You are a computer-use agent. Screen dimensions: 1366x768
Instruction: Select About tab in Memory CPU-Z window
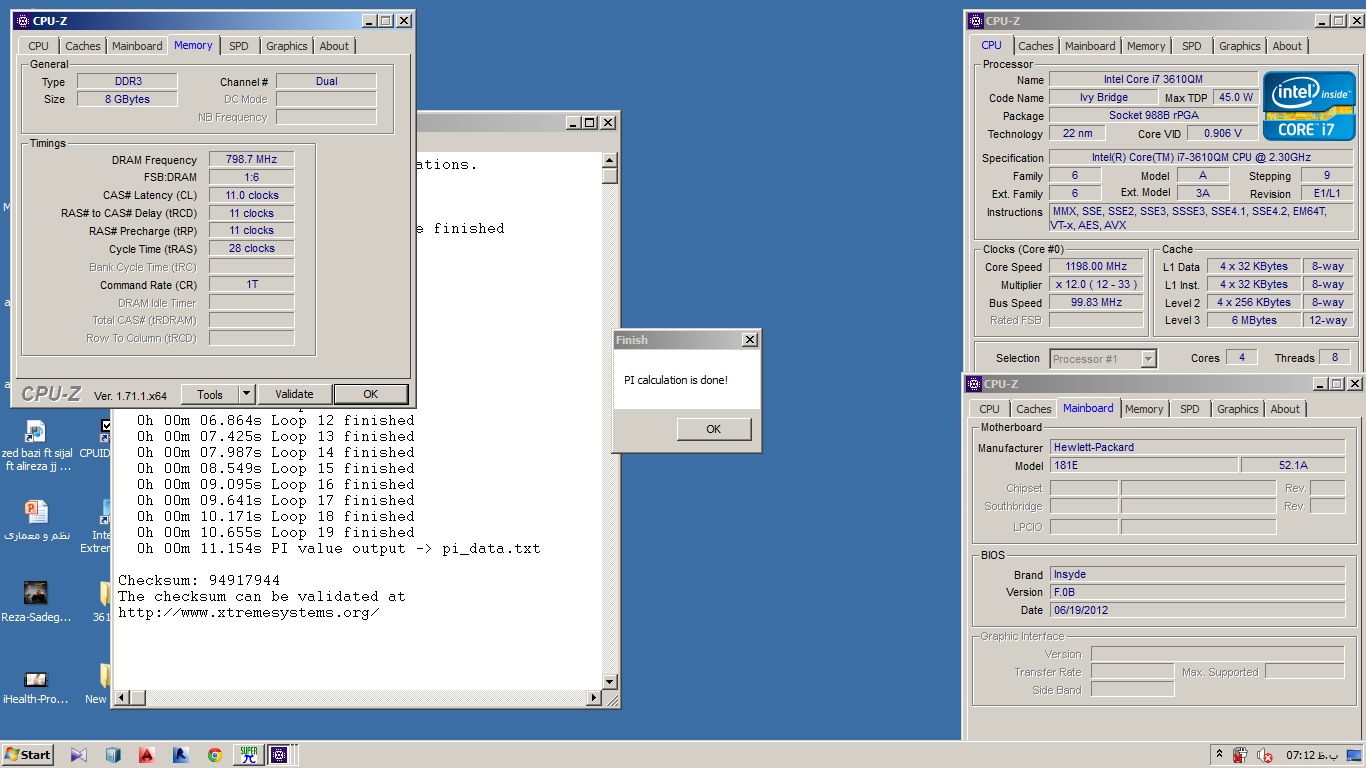pos(334,46)
